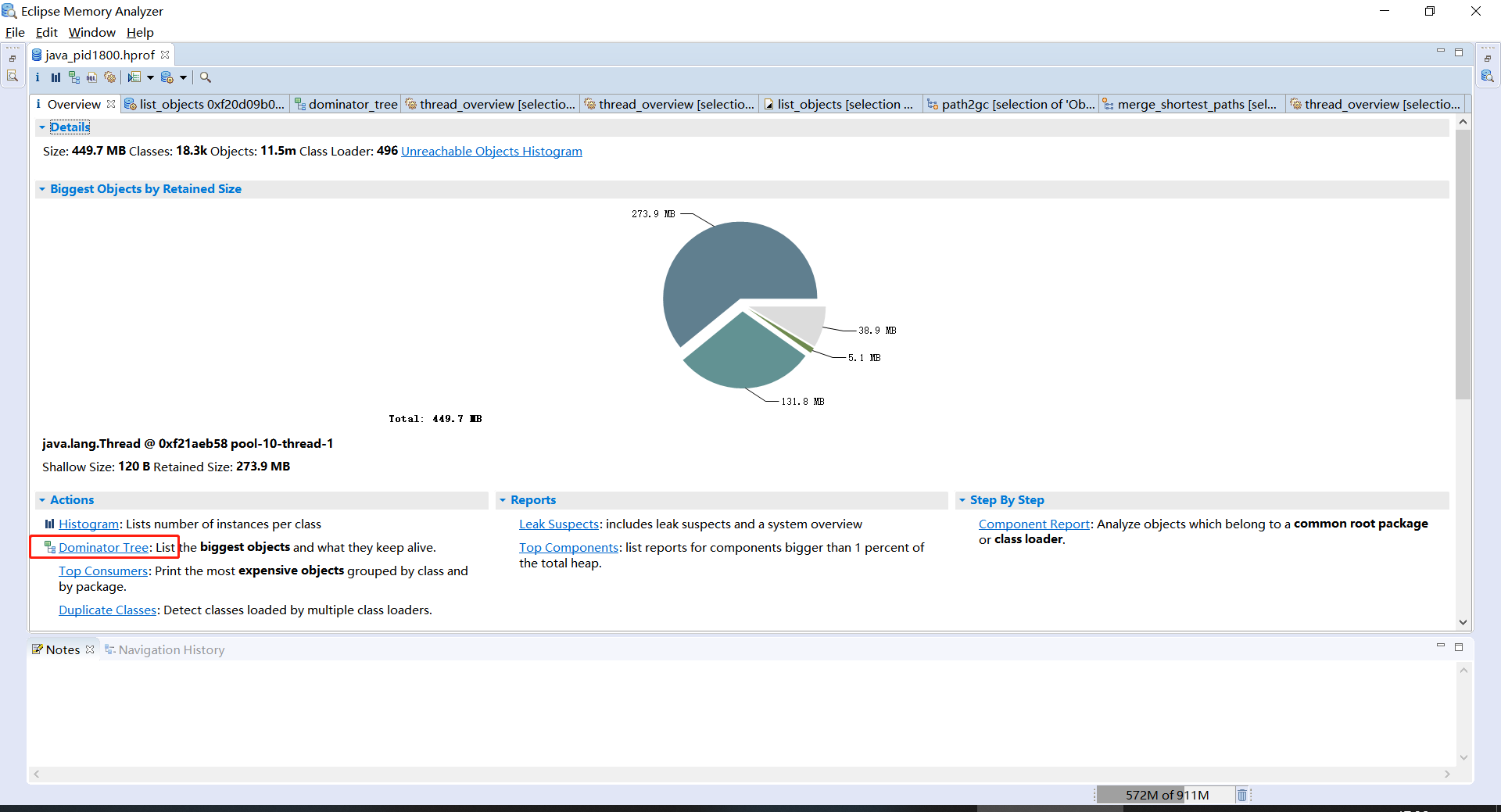Open the OQL query editor icon
This screenshot has width=1501, height=812.
92,77
